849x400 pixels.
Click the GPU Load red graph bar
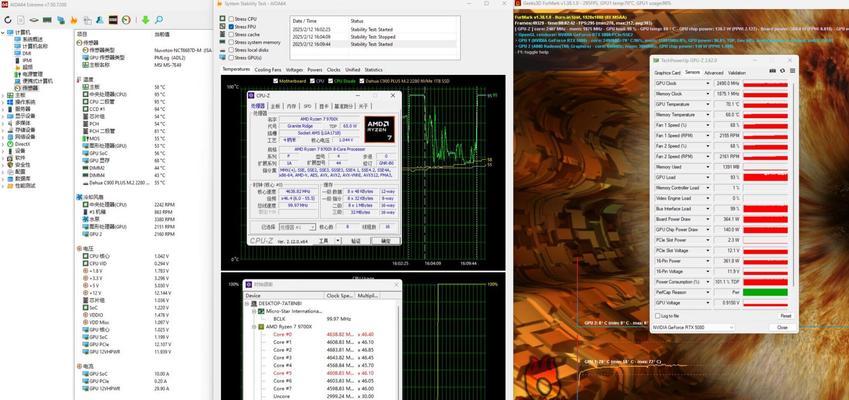[x=766, y=178]
